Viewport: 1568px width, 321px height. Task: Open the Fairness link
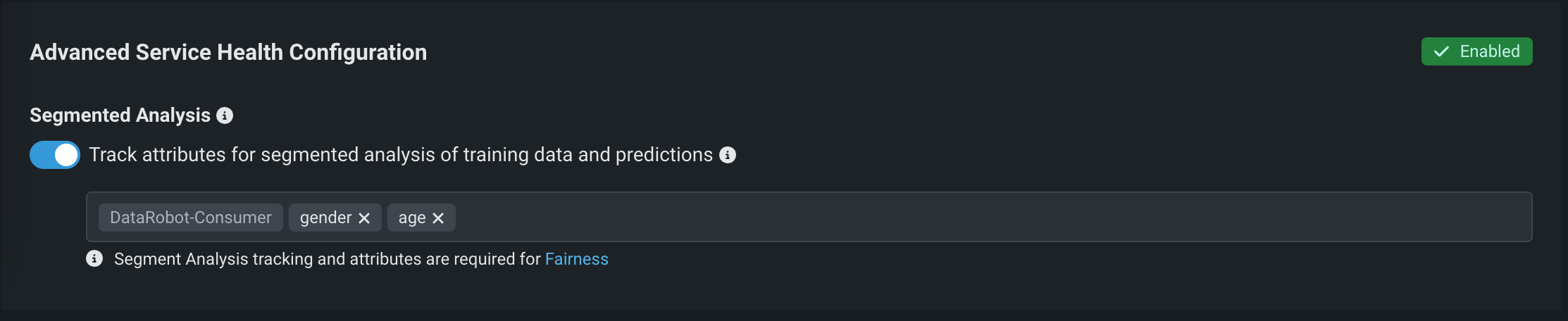coord(576,259)
